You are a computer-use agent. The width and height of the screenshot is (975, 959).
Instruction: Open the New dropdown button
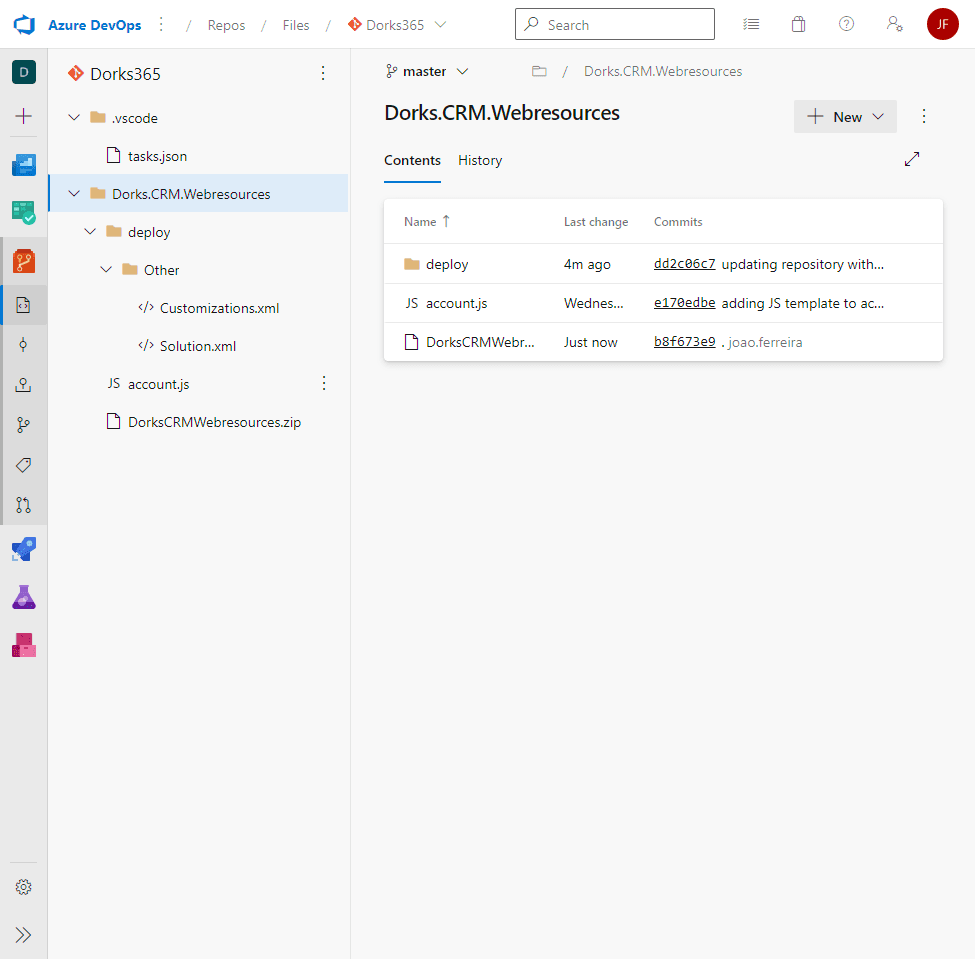point(845,116)
